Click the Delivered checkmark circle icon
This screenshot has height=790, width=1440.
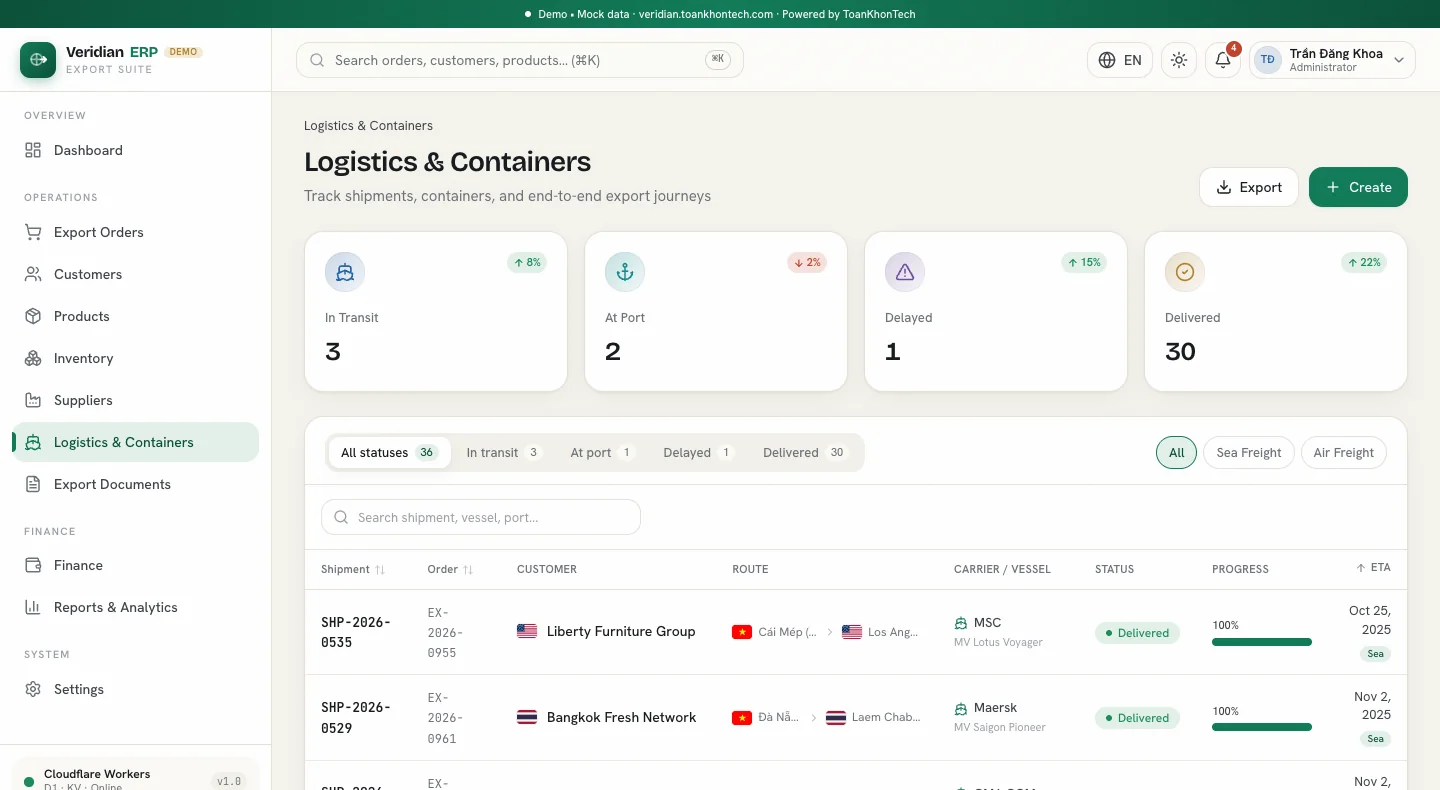point(1185,272)
